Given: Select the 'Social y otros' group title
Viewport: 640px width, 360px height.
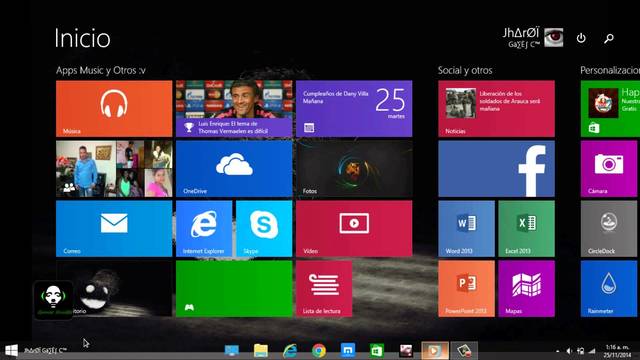Looking at the screenshot, I should pyautogui.click(x=465, y=70).
